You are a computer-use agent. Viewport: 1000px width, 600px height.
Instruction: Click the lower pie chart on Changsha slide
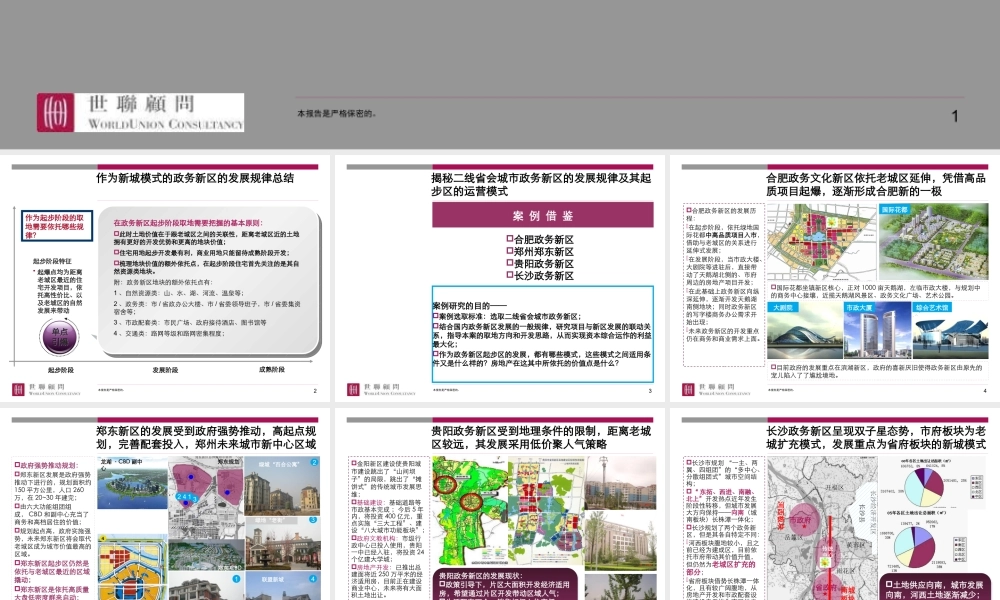coord(915,546)
